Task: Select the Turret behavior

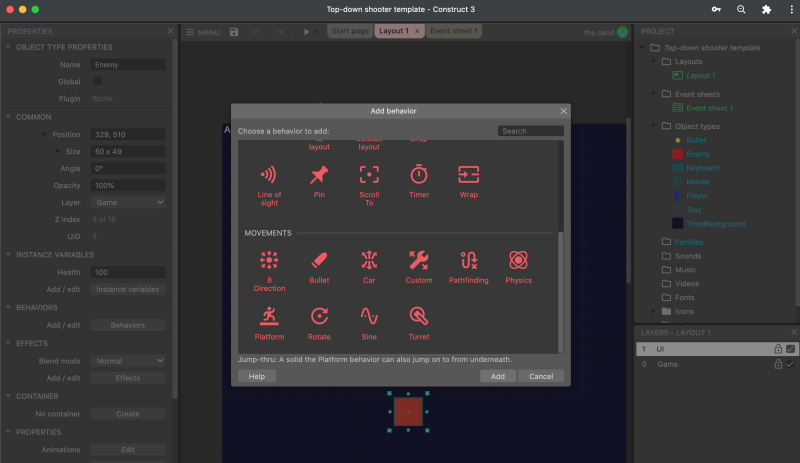Action: click(x=419, y=324)
